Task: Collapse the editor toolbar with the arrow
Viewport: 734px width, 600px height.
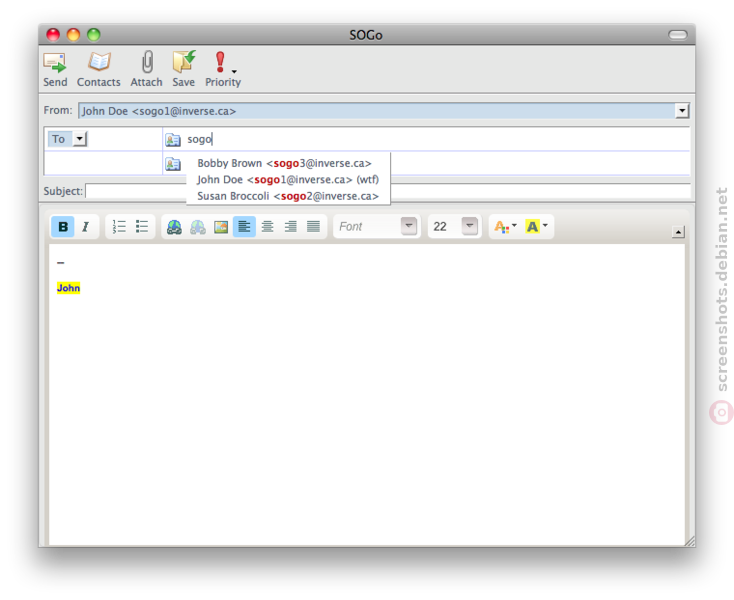Action: point(678,232)
